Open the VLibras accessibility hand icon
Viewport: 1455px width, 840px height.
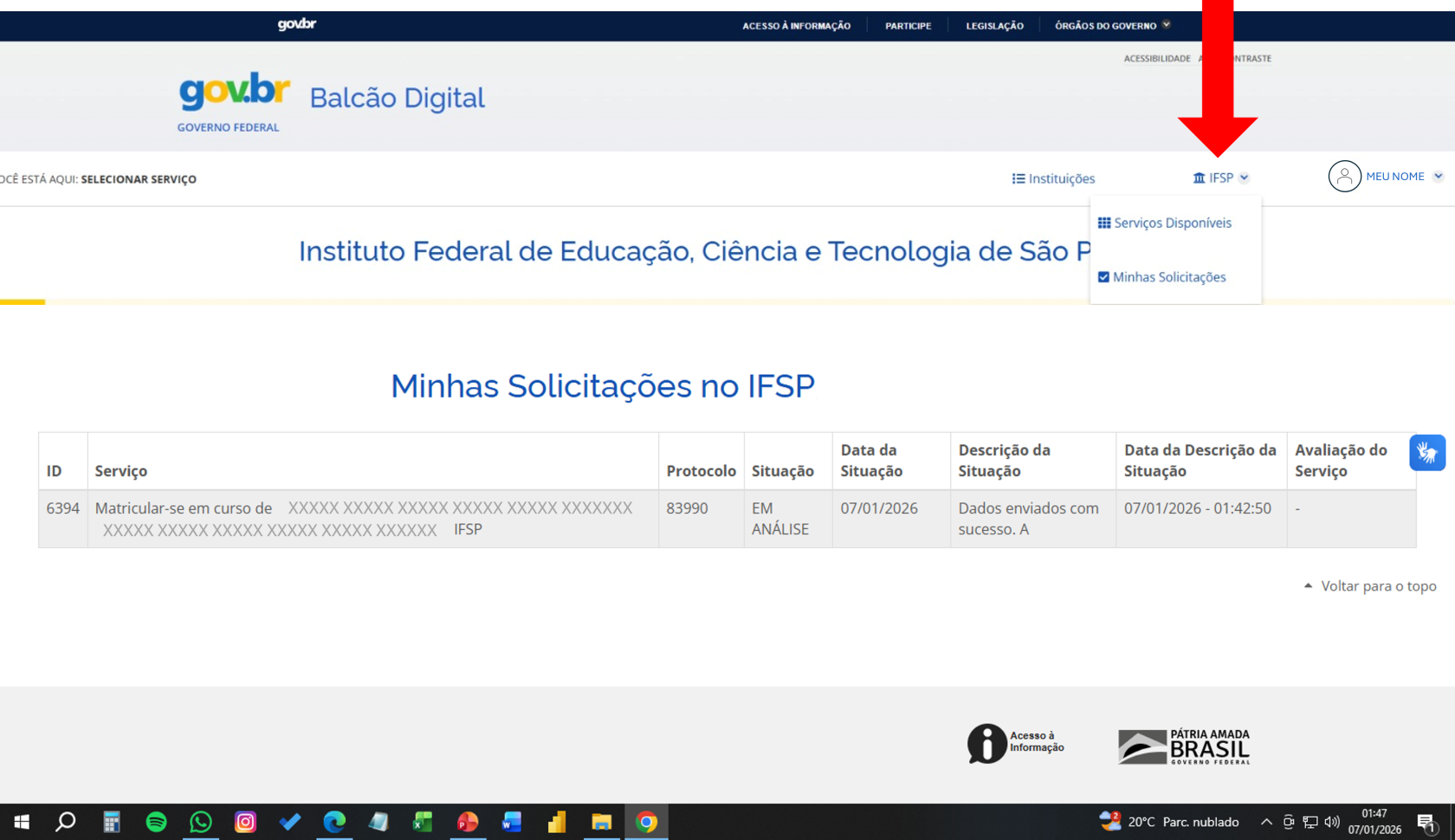(1426, 452)
